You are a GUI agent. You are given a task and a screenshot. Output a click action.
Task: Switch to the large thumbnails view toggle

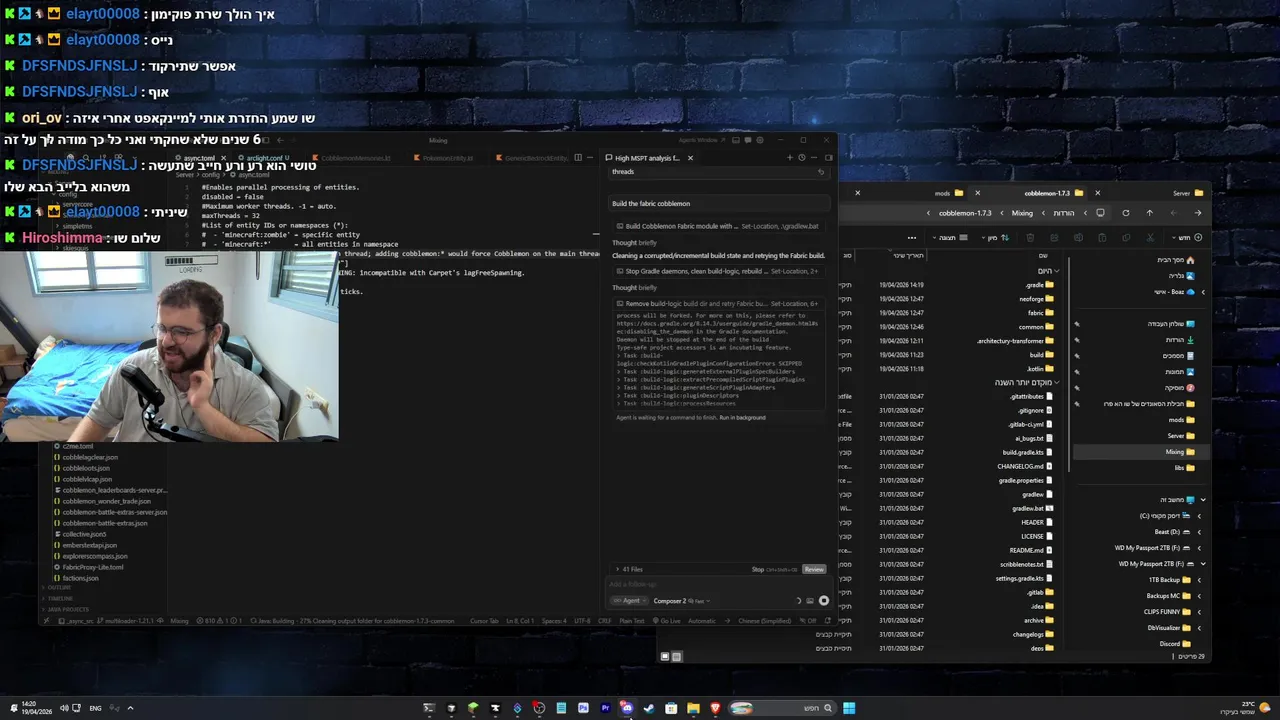(665, 657)
